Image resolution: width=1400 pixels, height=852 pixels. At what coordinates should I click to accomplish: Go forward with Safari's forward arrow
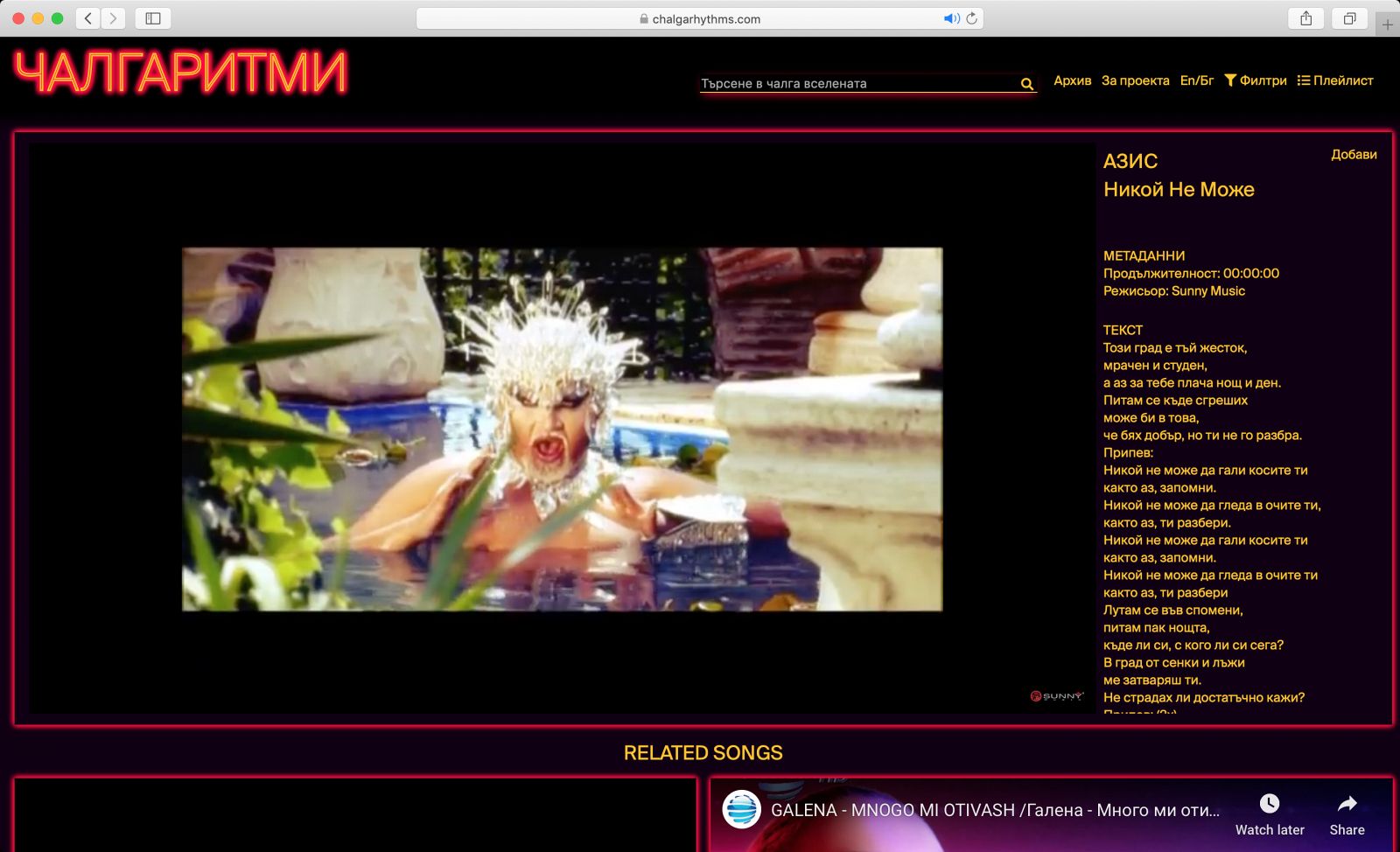(113, 18)
